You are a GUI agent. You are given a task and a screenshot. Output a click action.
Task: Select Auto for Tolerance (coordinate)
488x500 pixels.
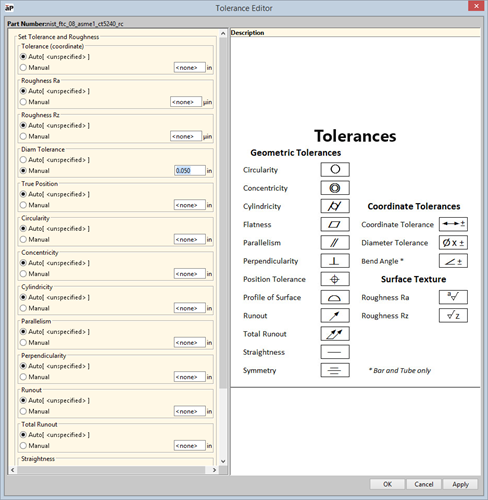click(x=23, y=57)
